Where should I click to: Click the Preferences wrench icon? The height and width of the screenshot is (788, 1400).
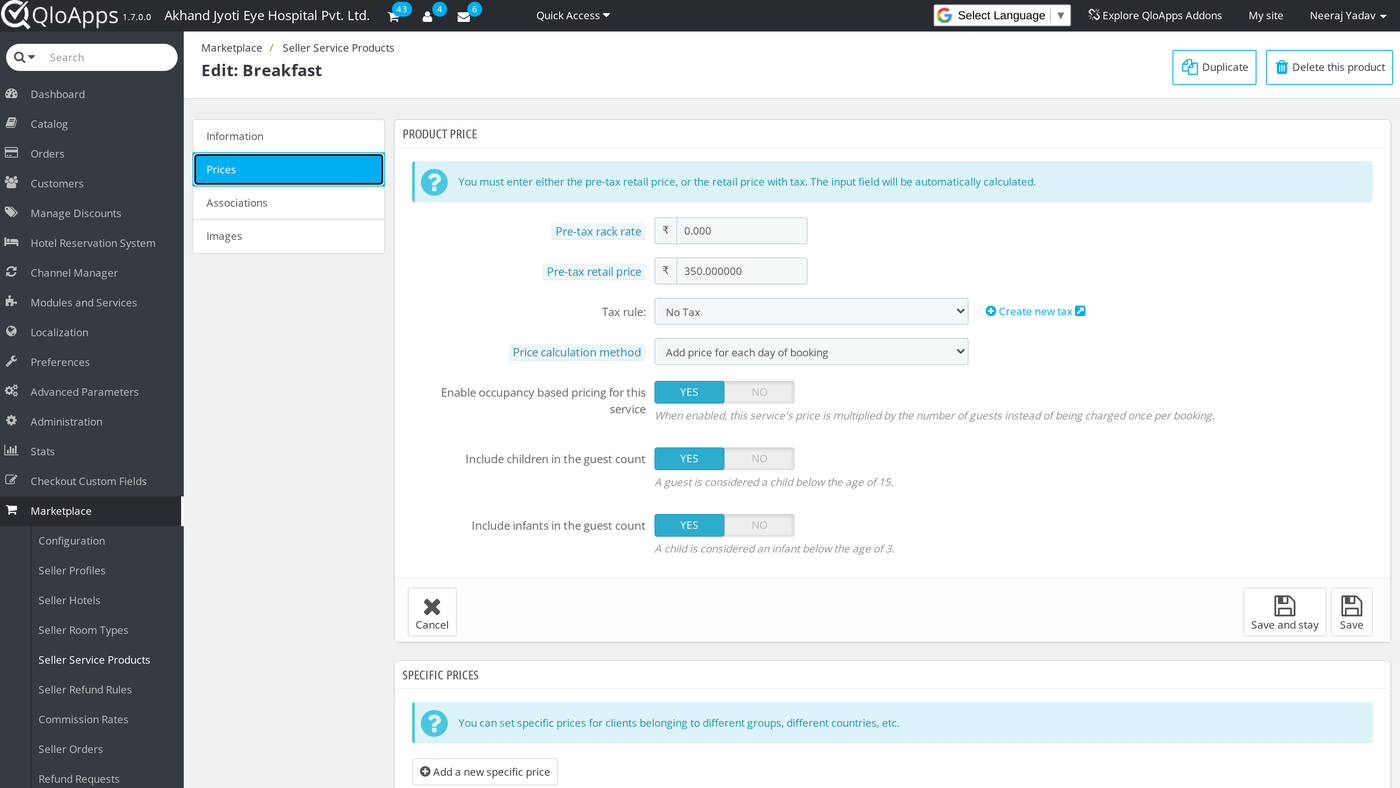(x=12, y=362)
